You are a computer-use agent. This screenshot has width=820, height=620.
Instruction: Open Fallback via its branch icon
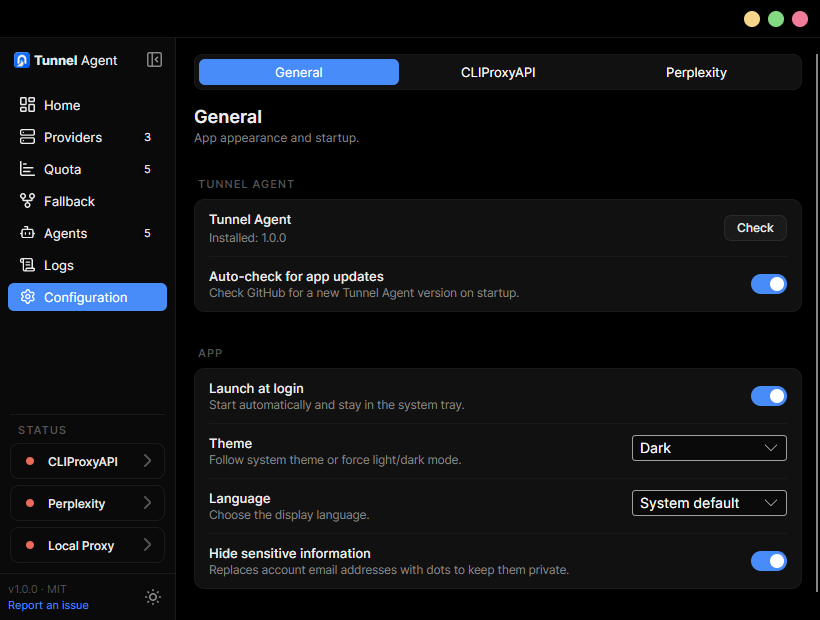coord(27,201)
